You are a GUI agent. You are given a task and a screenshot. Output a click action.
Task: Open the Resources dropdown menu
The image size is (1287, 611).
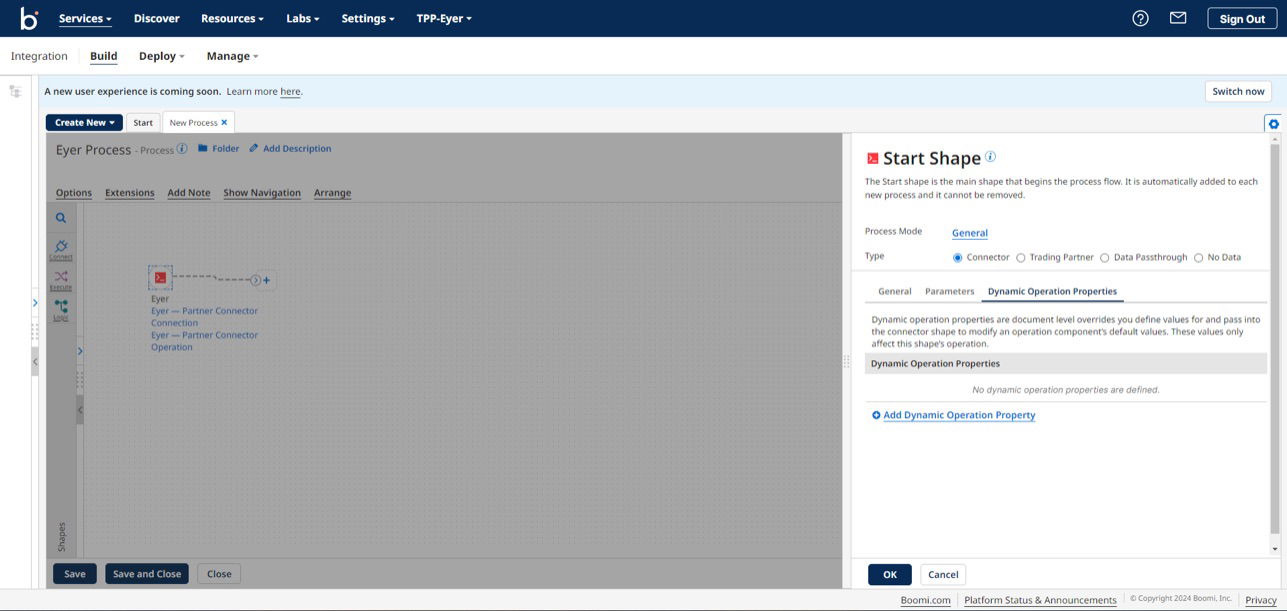[232, 18]
